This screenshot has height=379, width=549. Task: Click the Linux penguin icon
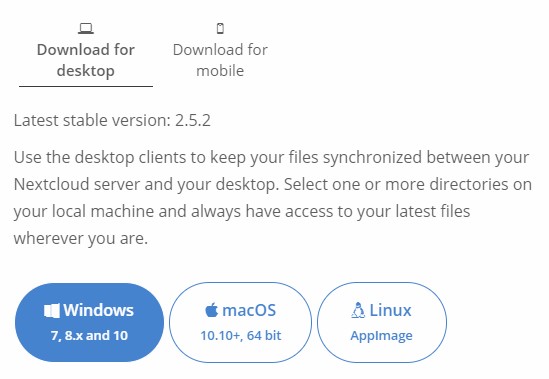(x=357, y=310)
